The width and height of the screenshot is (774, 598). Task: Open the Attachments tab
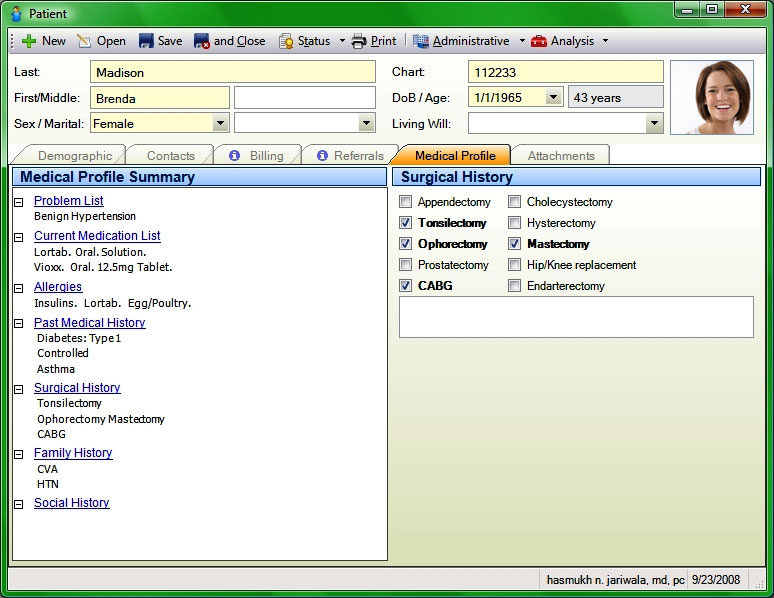[x=560, y=156]
